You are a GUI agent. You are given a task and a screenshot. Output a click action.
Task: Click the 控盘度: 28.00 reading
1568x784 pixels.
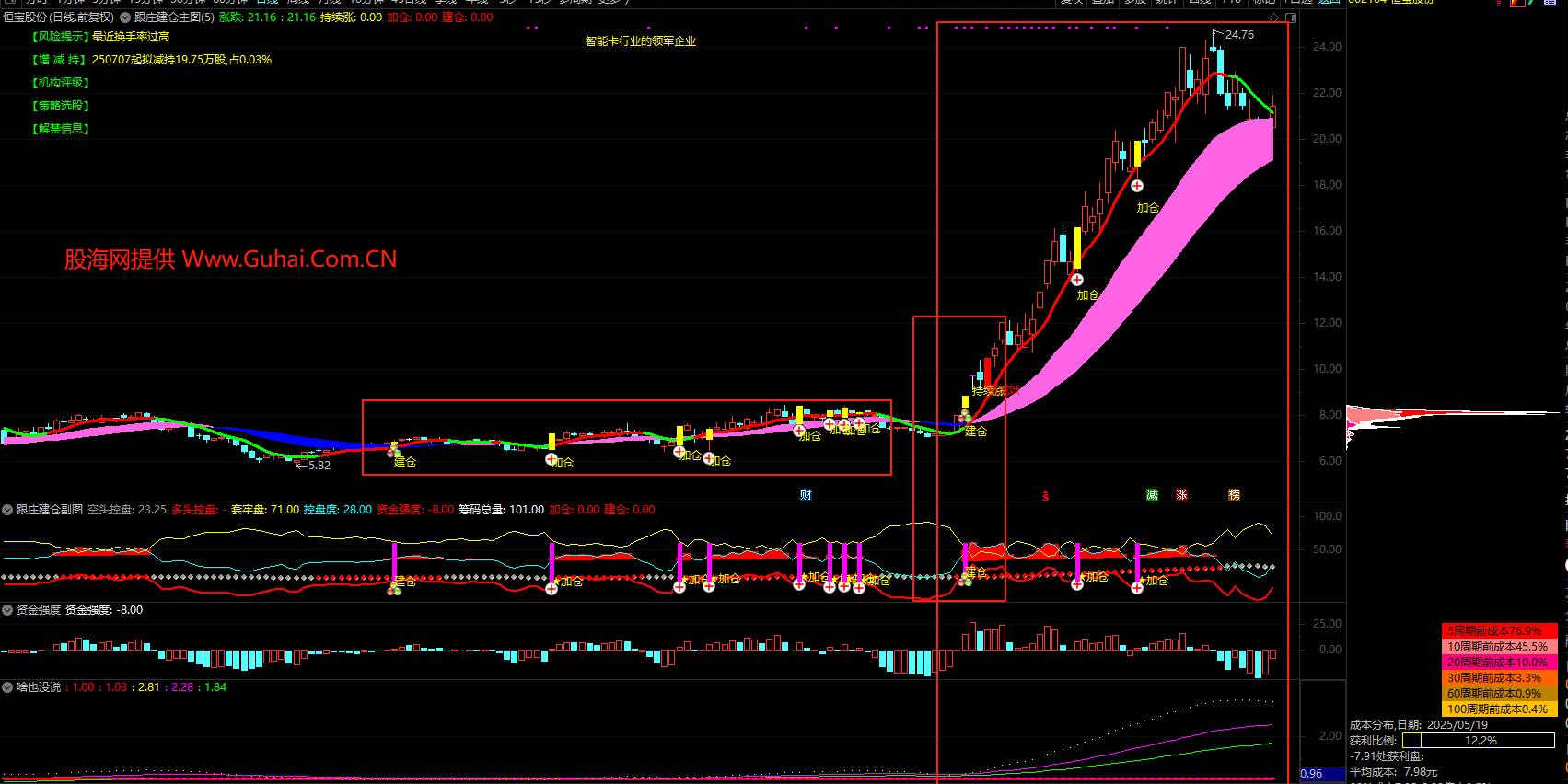[338, 510]
